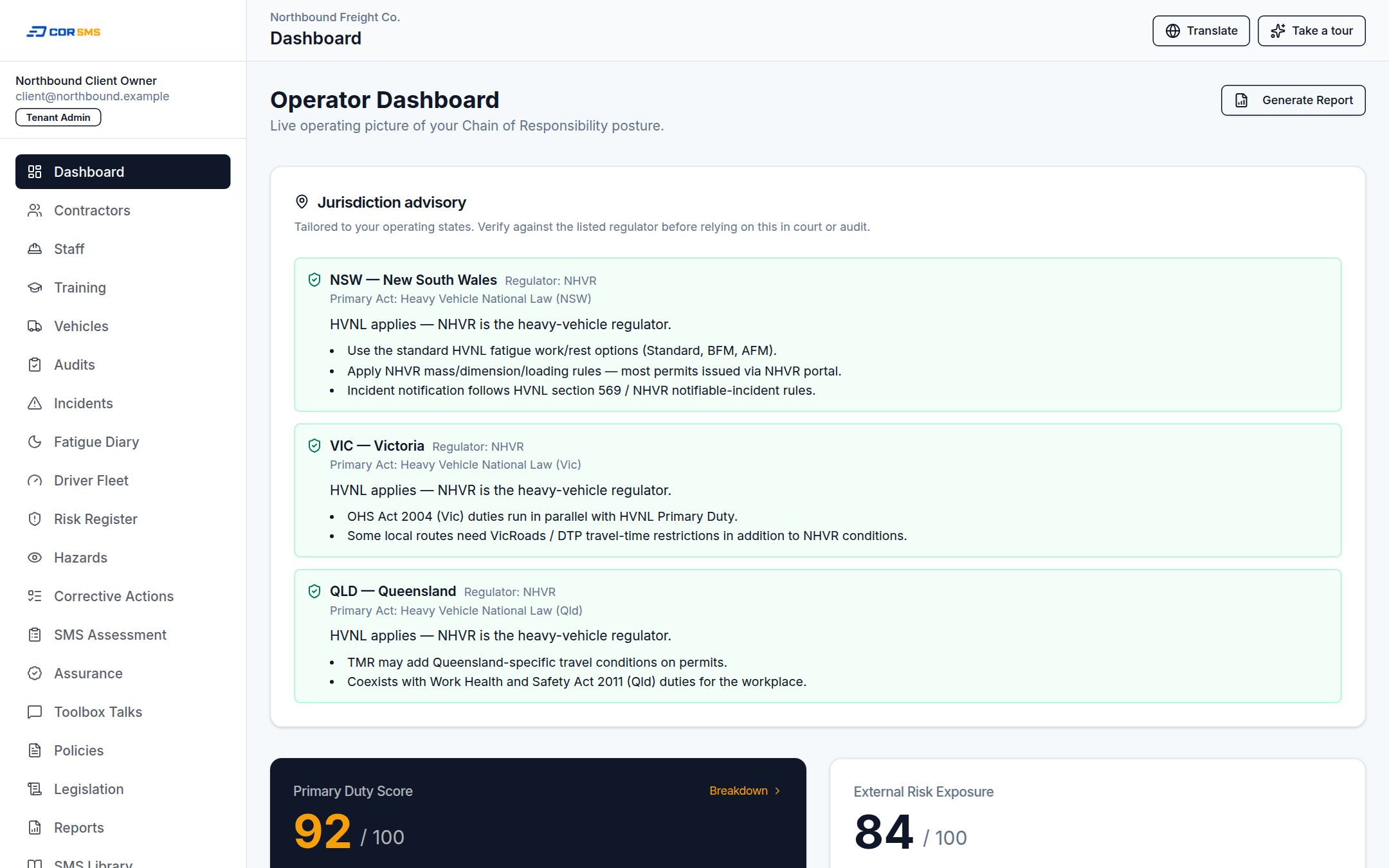
Task: Click the Incidents warning triangle icon
Action: click(35, 403)
